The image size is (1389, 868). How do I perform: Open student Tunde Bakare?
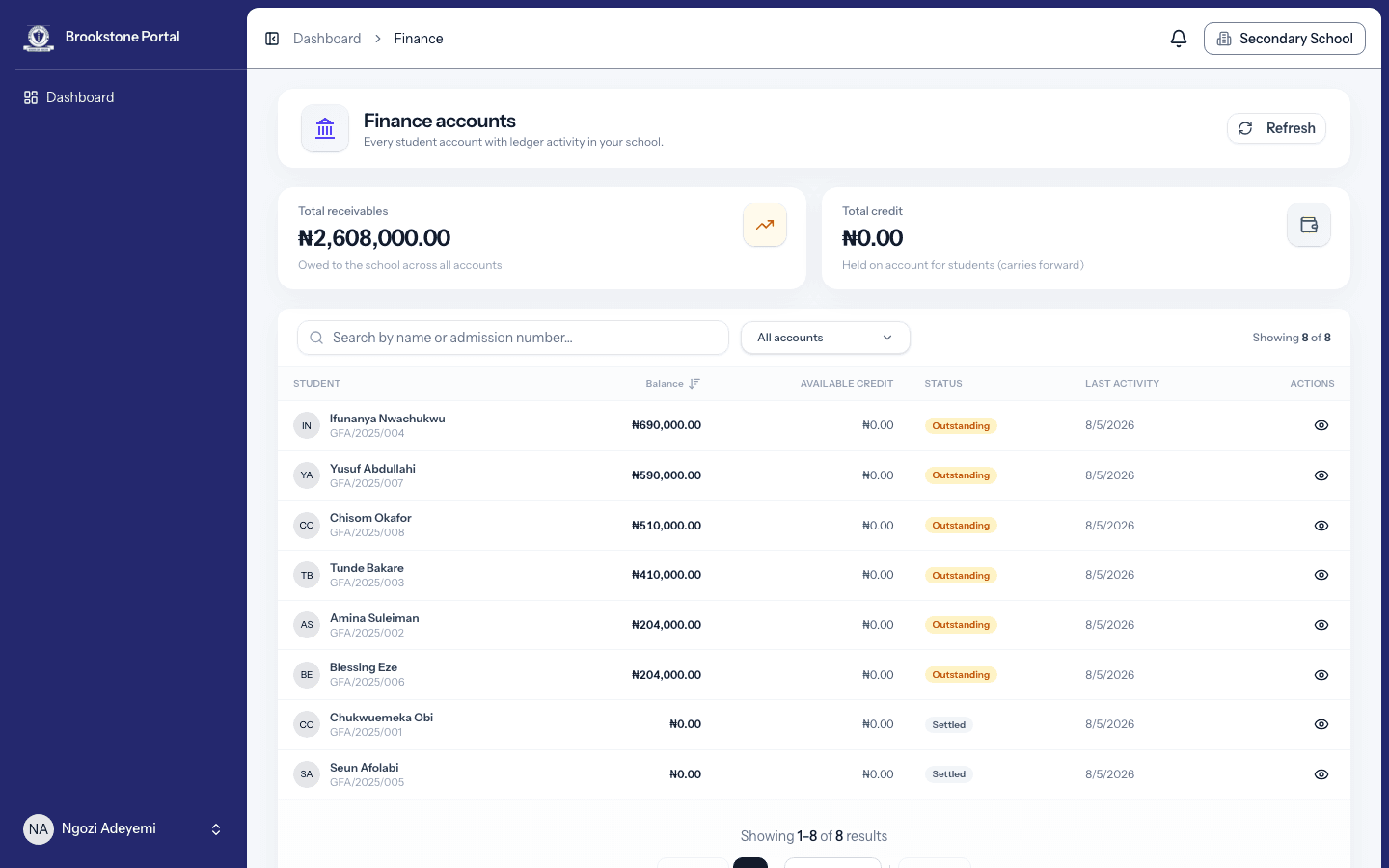coord(367,568)
